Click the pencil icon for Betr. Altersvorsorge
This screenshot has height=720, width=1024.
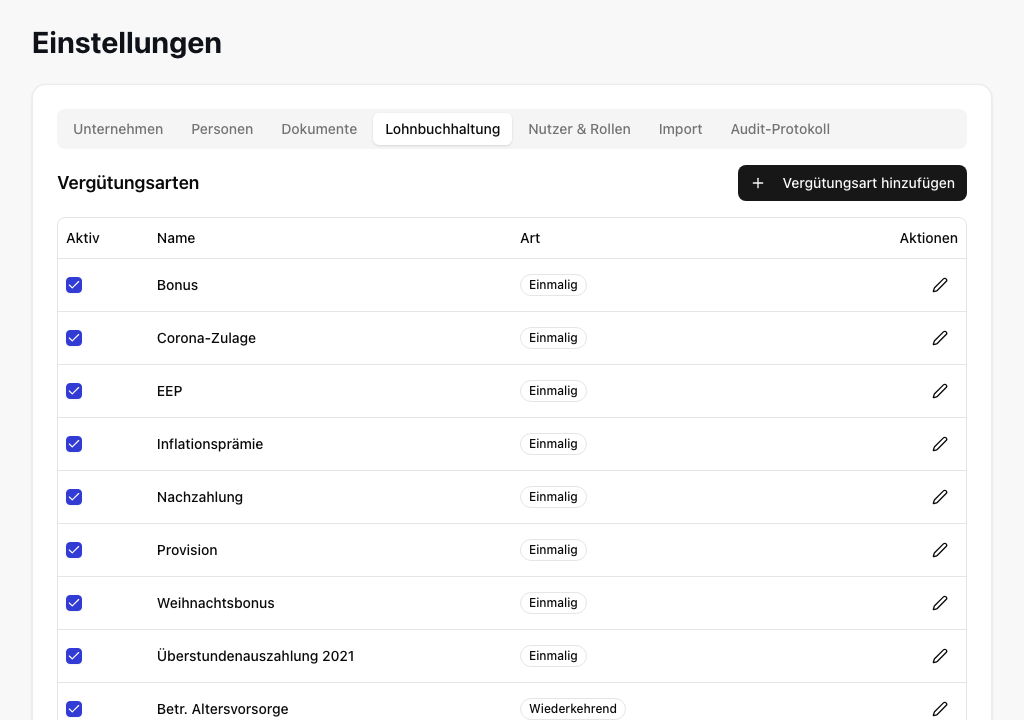tap(940, 709)
